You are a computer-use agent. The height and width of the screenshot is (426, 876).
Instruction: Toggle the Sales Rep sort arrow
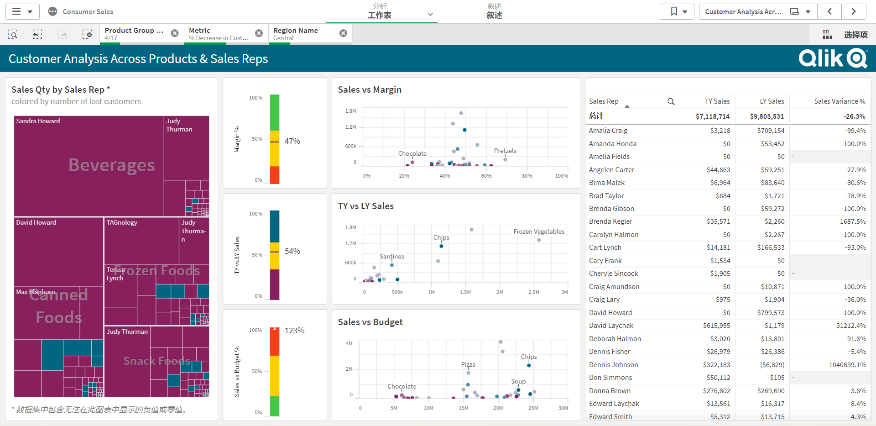tap(627, 106)
